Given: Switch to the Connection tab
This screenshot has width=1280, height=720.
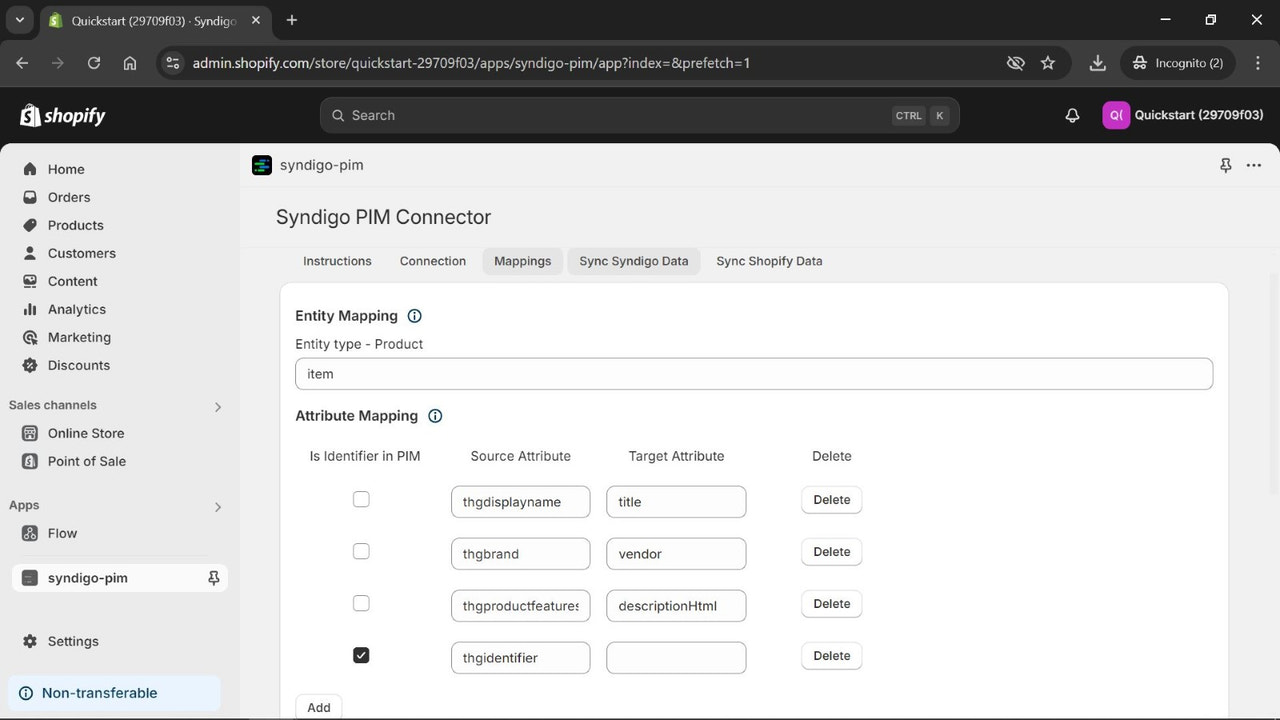Looking at the screenshot, I should tap(433, 261).
